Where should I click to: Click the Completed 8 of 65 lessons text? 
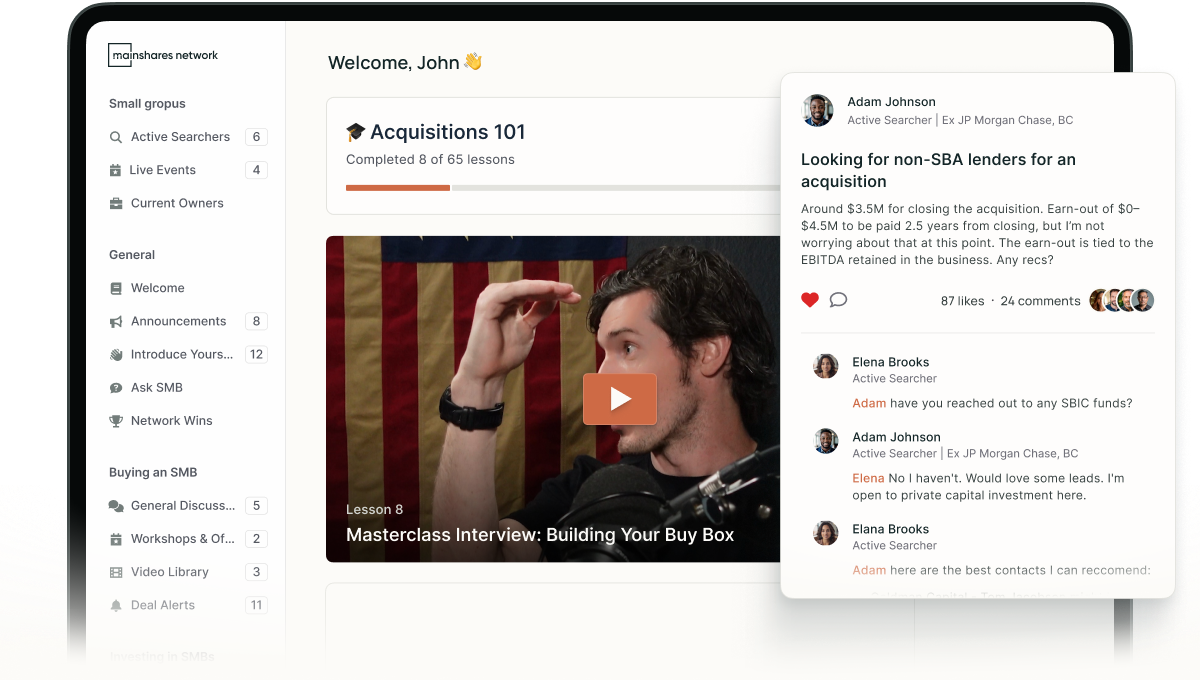pyautogui.click(x=430, y=160)
